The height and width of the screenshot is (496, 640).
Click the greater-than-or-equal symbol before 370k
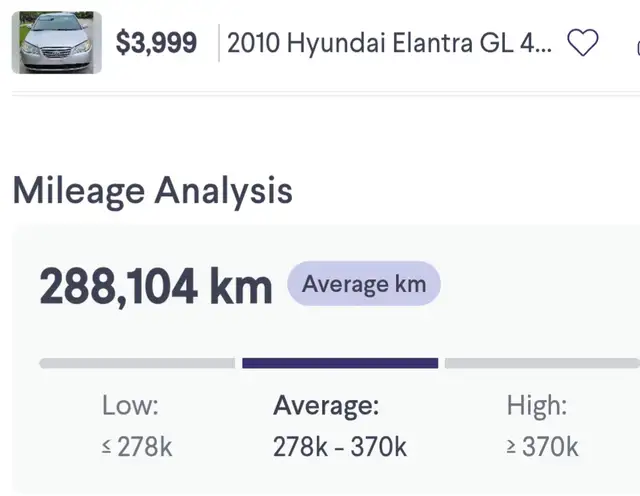tap(511, 447)
